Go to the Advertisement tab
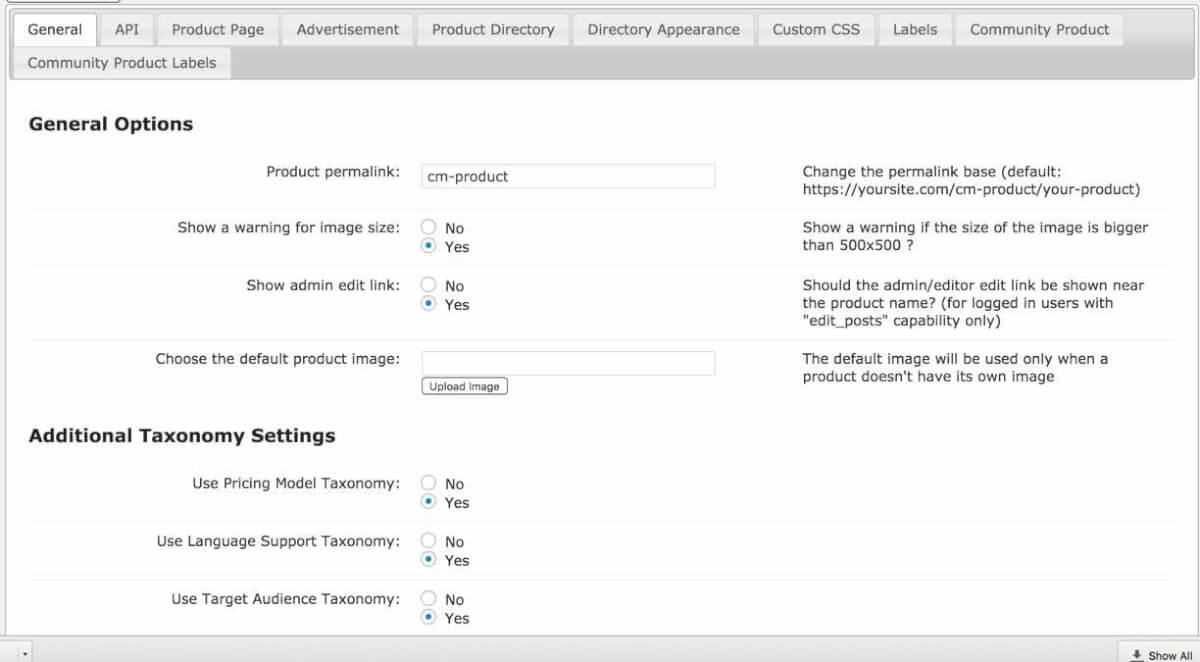Viewport: 1200px width, 662px height. [348, 30]
